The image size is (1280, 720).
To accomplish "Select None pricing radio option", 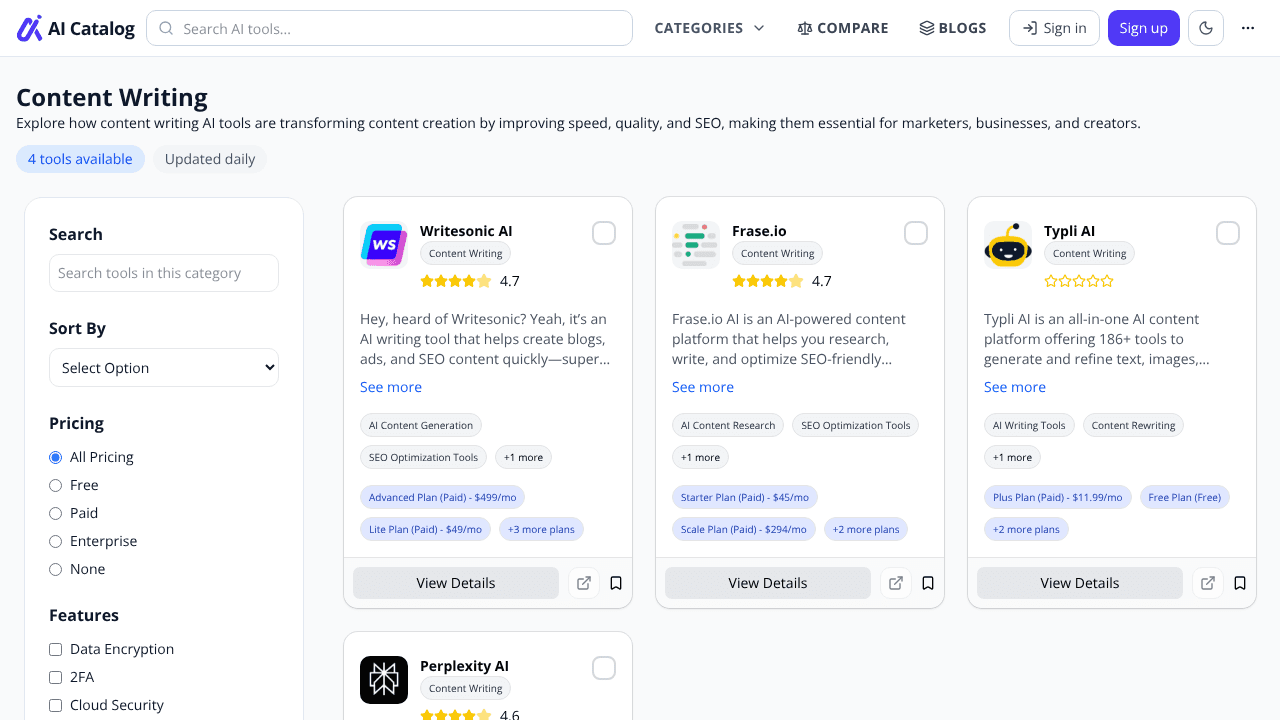I will point(56,569).
